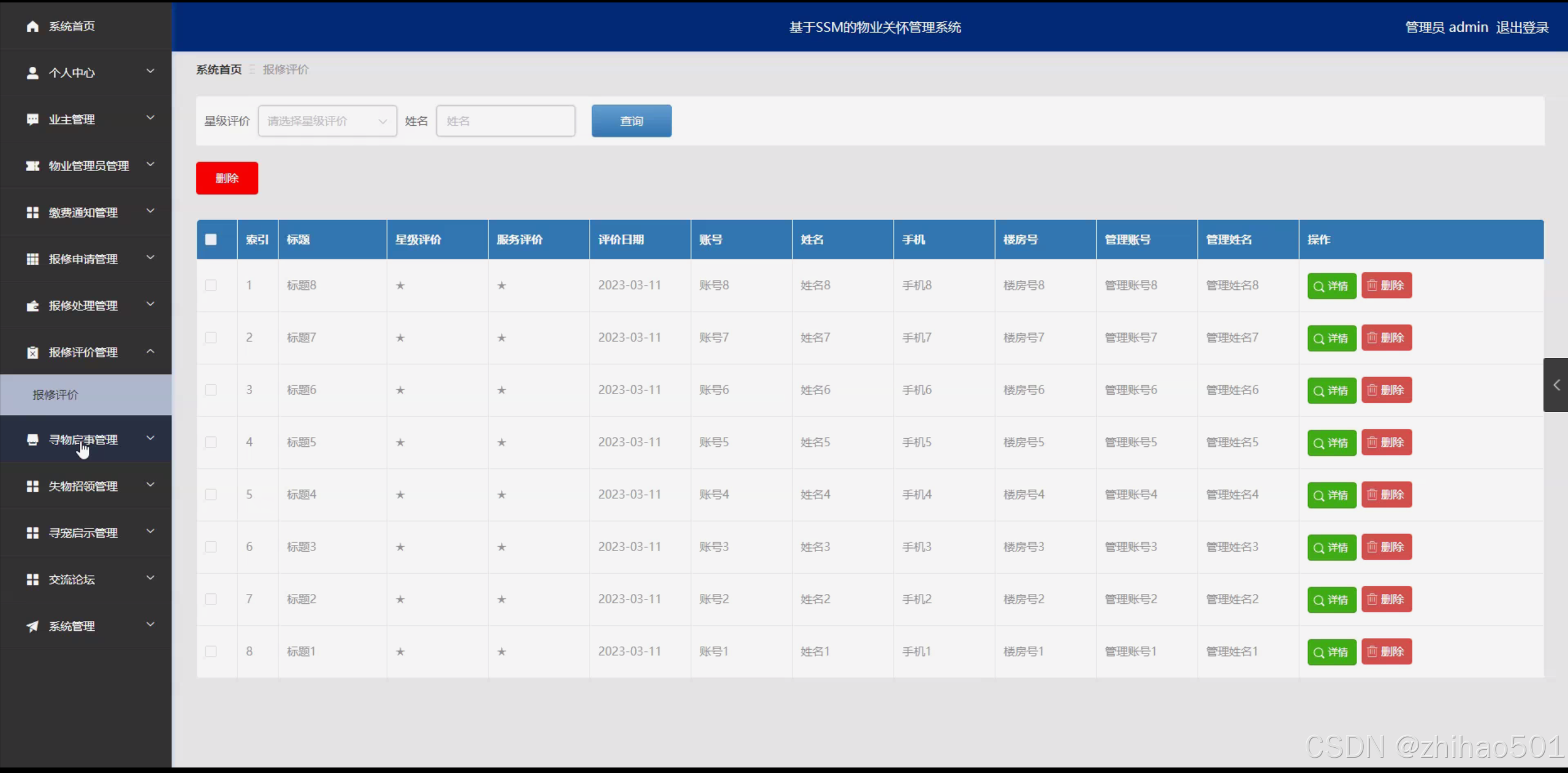Viewport: 1568px width, 773px height.
Task: Click the clipboard icon for 报修评价管理
Action: pyautogui.click(x=32, y=352)
